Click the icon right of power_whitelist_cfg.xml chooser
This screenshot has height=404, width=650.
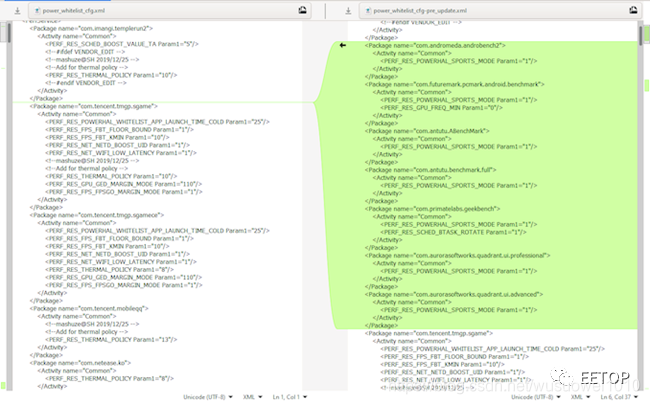point(303,10)
